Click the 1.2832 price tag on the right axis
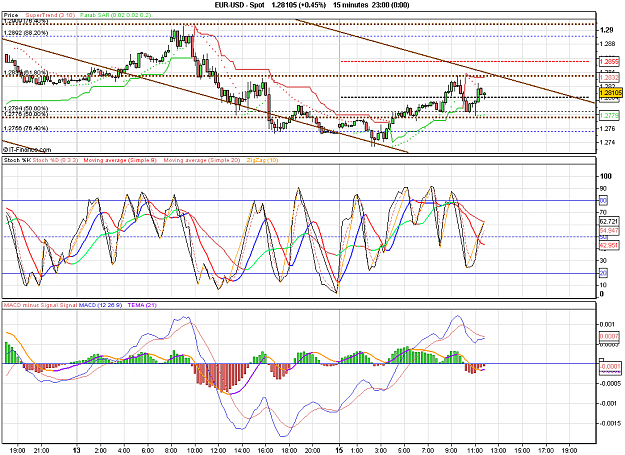Screen dimensions: 625x455 609,77
